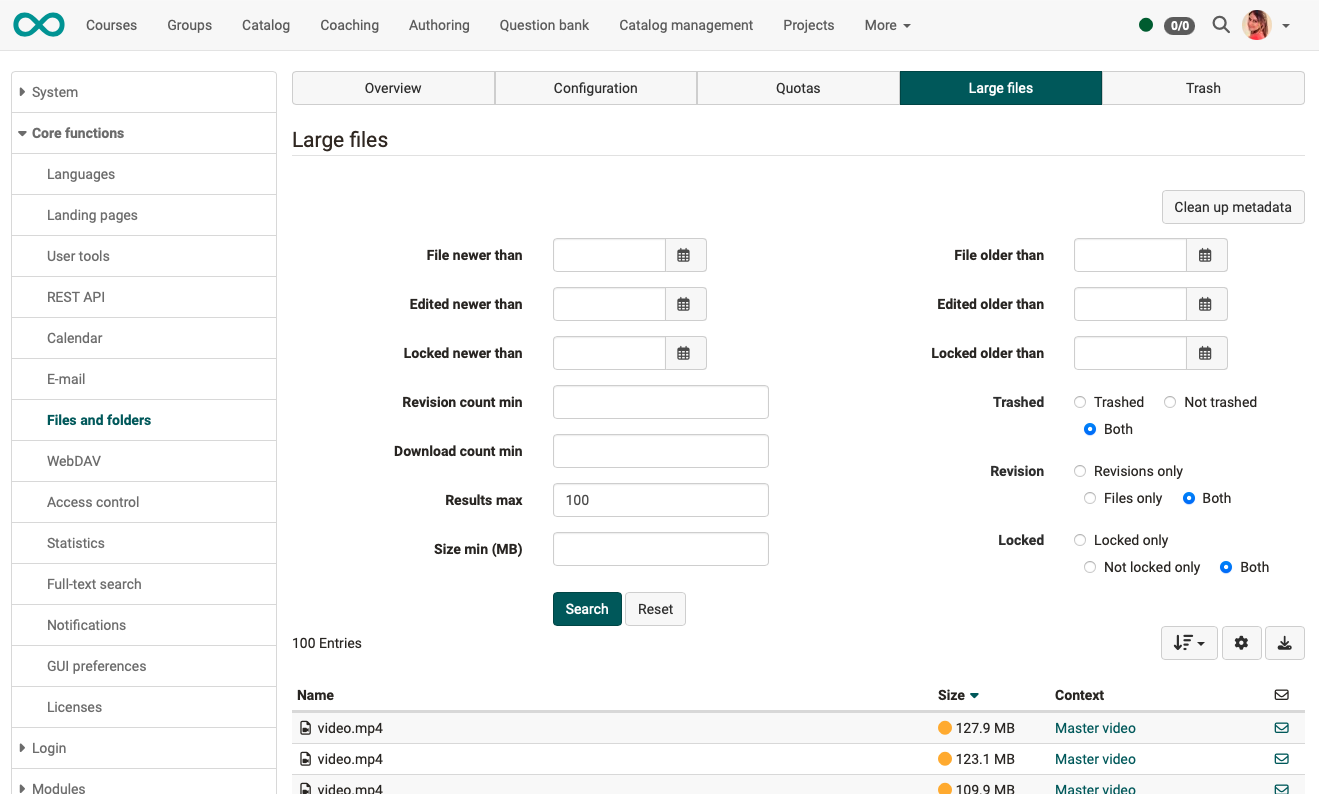The image size is (1319, 794).
Task: Click the envelope icon in the table header
Action: point(1281,695)
